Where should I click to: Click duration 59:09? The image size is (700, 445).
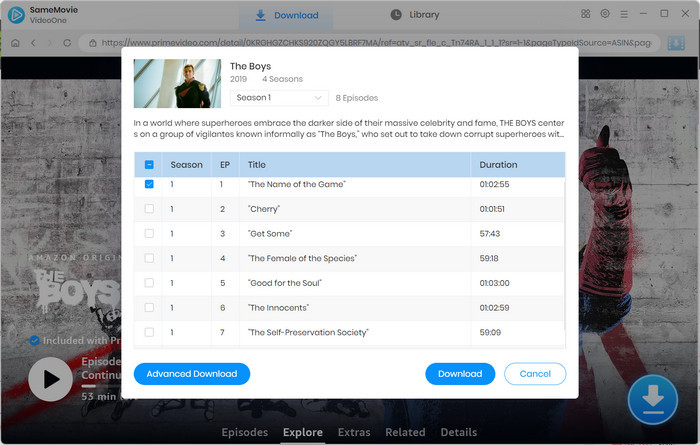pos(490,332)
